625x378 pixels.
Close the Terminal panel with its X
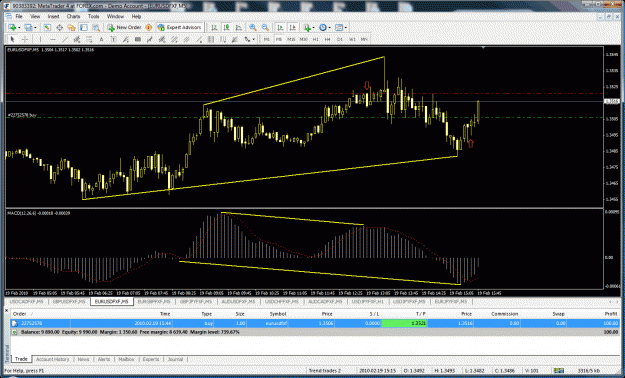(6, 310)
